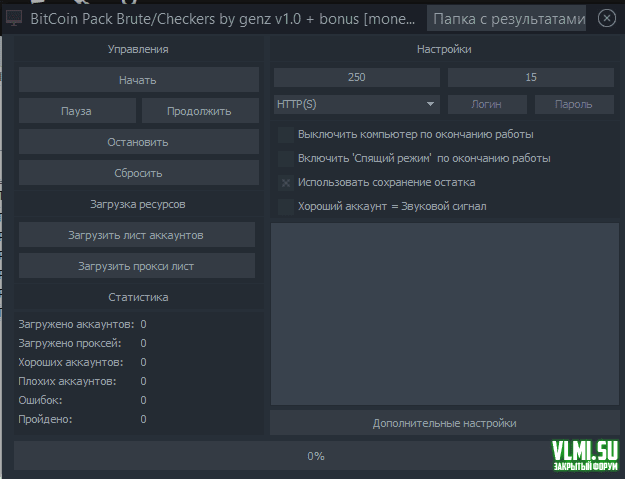The width and height of the screenshot is (625, 479).
Task: Click the 0% progress bar
Action: (315, 456)
